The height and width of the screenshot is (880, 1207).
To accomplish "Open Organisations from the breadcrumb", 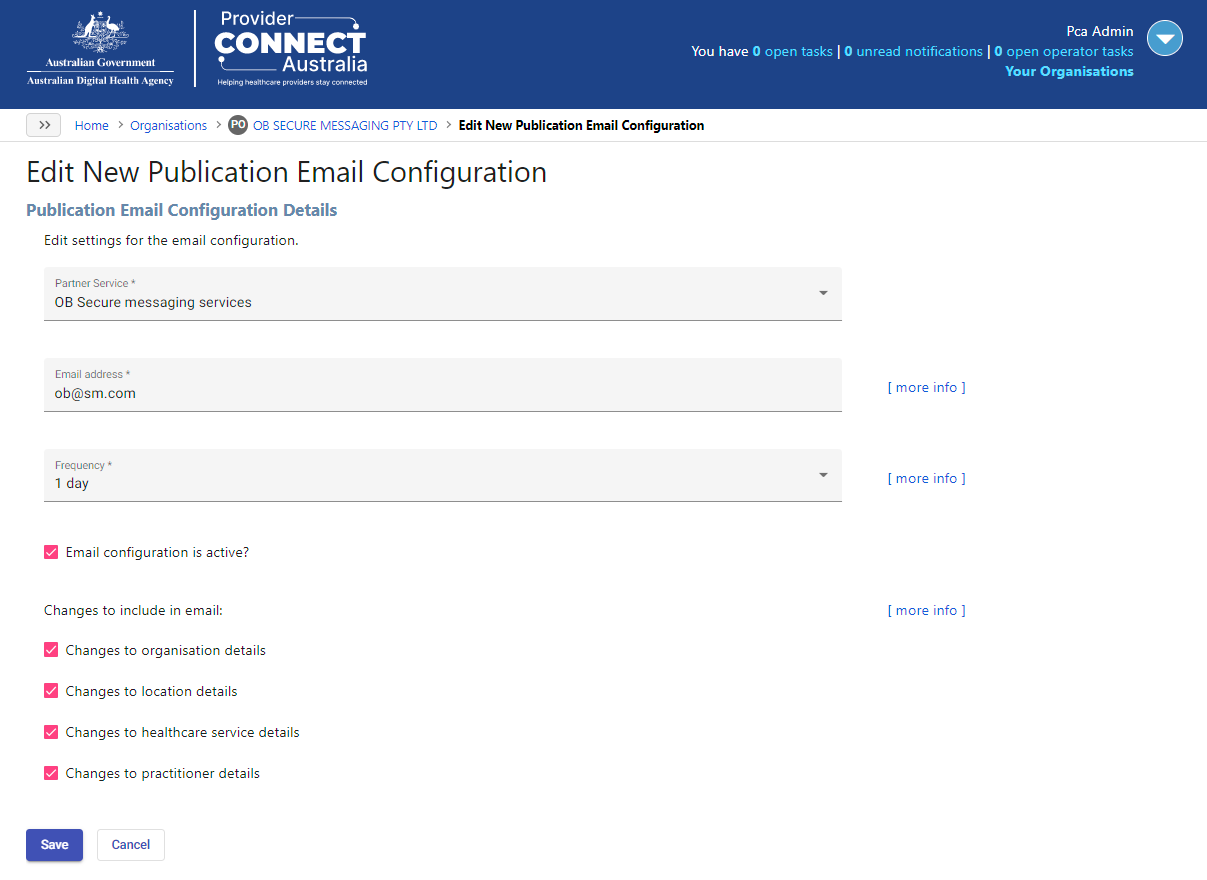I will coord(168,125).
